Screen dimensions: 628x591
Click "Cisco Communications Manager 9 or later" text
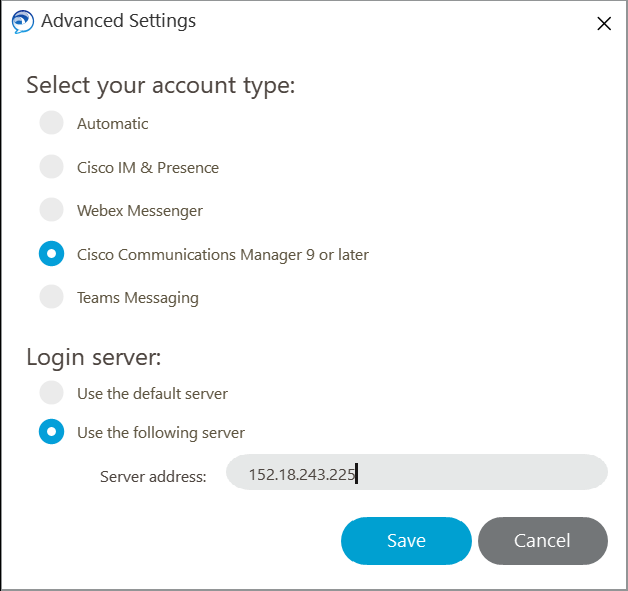pos(223,255)
